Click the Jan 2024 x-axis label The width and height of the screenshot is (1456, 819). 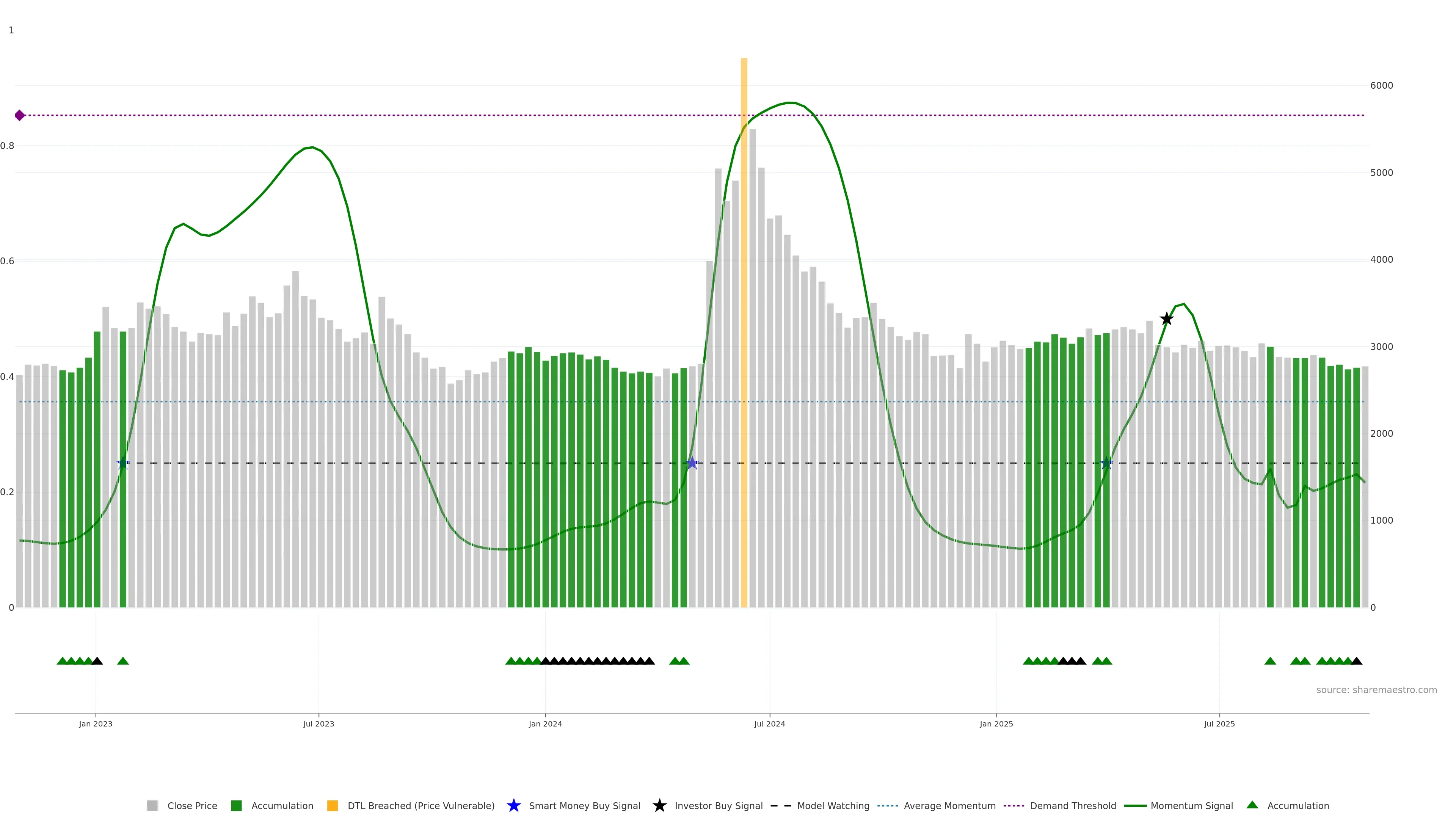click(x=545, y=723)
